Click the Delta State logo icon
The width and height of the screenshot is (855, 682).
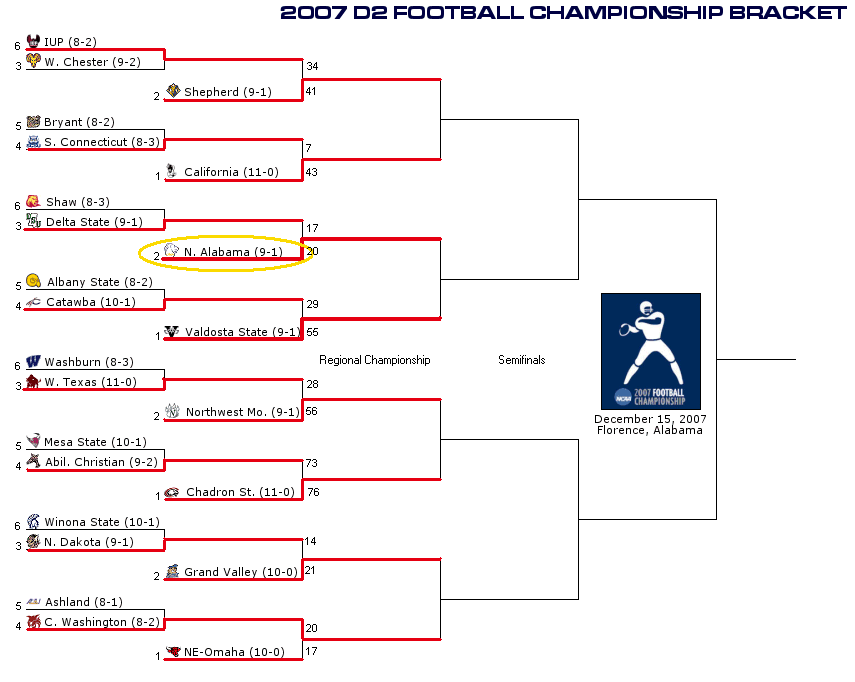(x=33, y=221)
